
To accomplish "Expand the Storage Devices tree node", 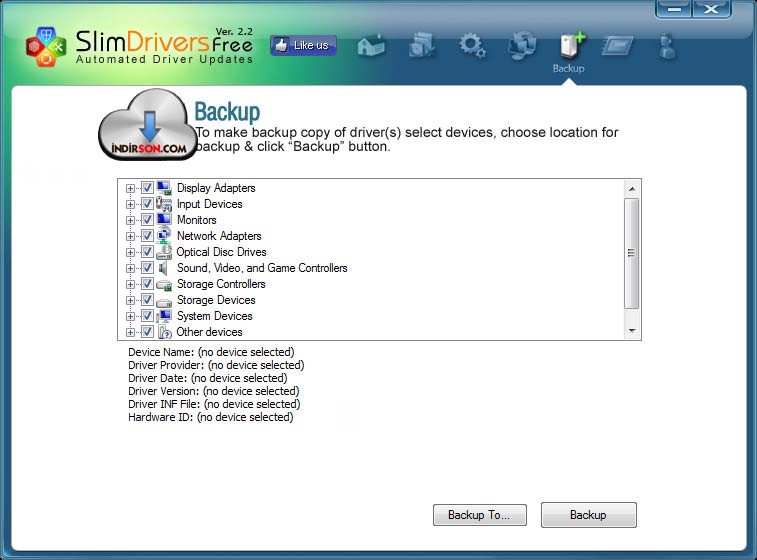I will (x=130, y=300).
